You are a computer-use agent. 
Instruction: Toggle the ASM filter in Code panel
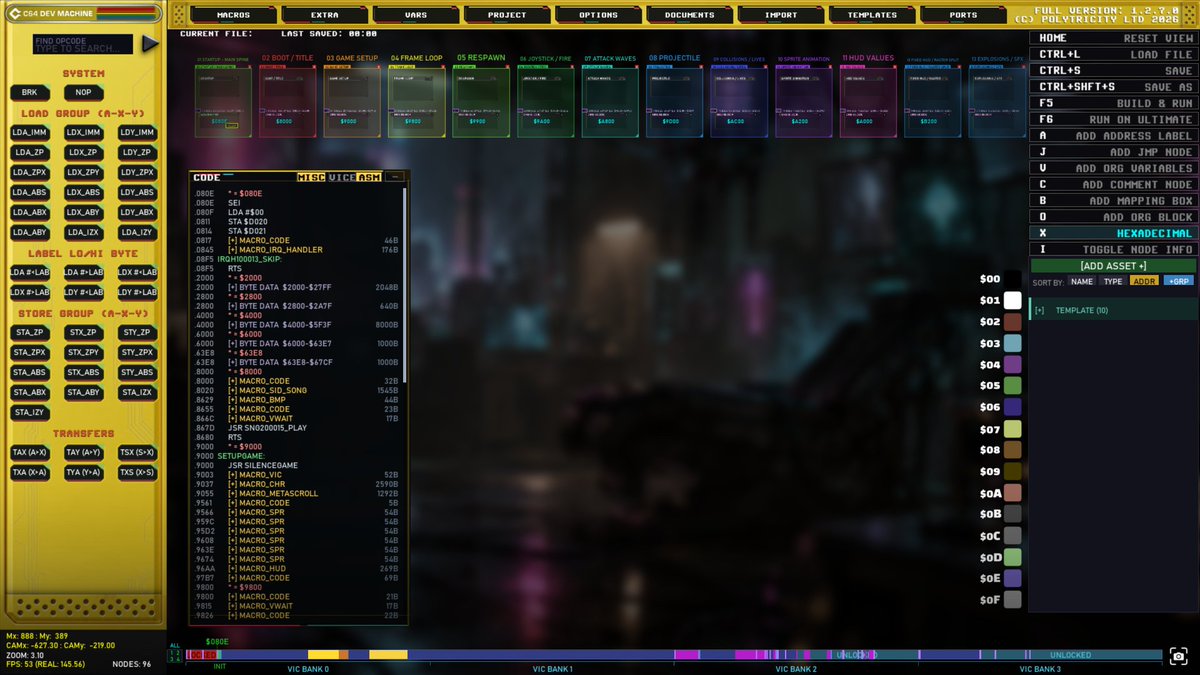(x=369, y=177)
